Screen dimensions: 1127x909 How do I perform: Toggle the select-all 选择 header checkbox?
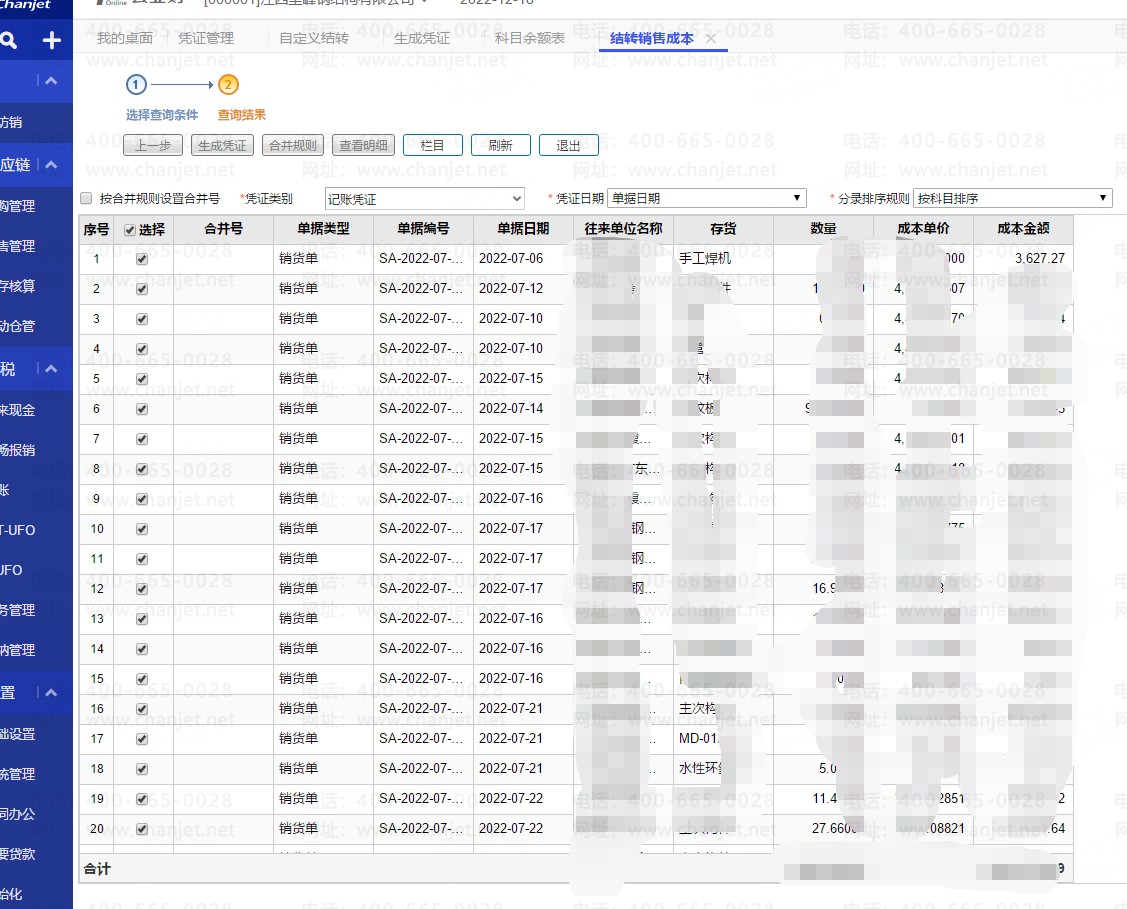pos(128,230)
